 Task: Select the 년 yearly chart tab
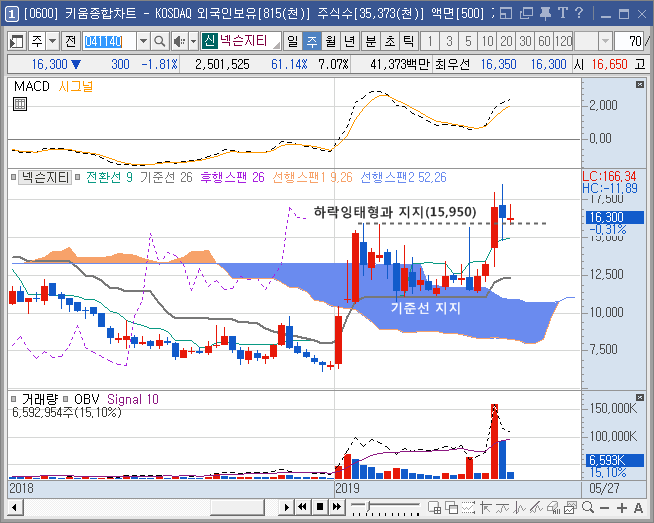point(350,41)
